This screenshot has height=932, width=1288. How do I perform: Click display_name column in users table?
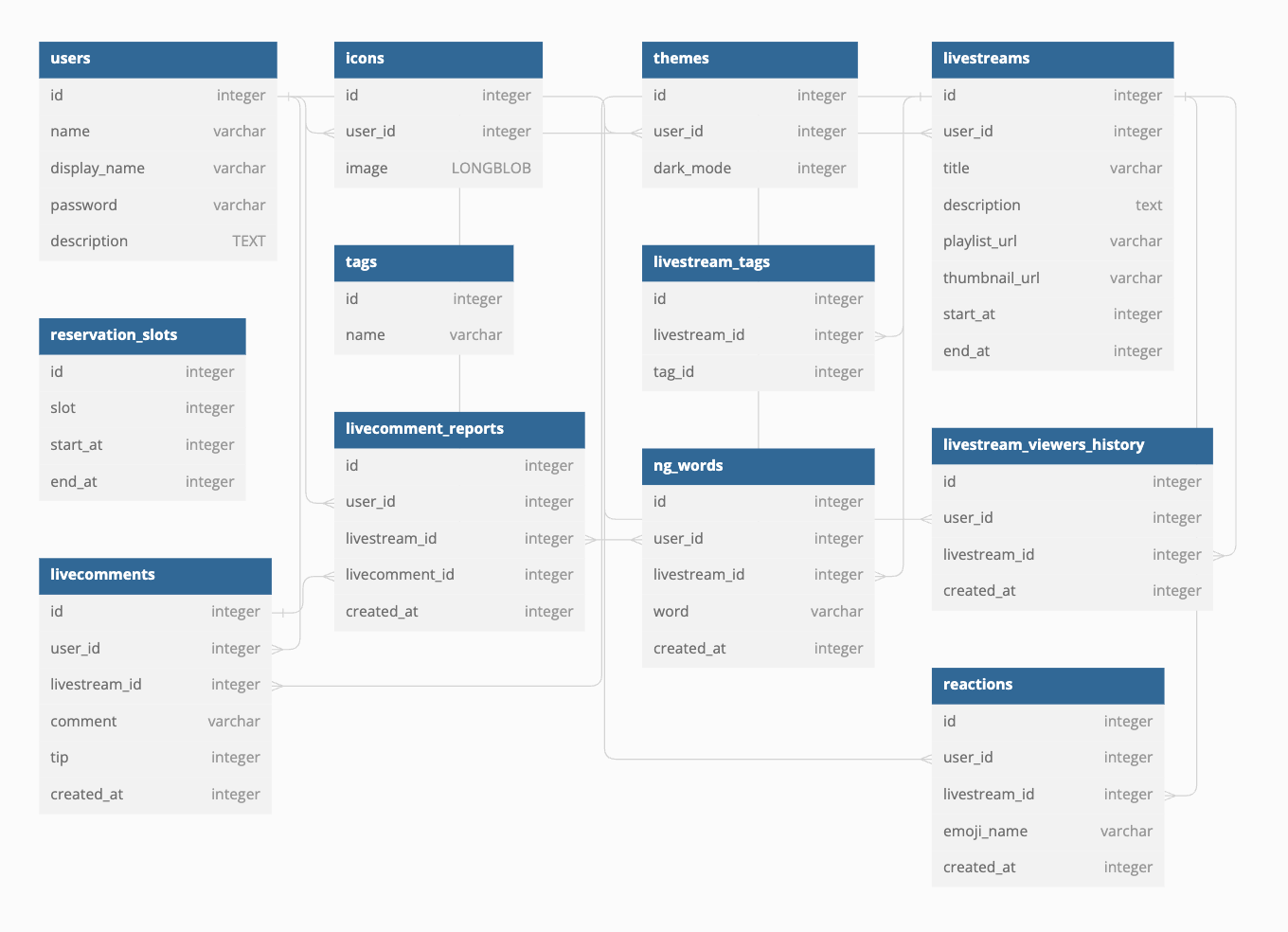point(158,169)
